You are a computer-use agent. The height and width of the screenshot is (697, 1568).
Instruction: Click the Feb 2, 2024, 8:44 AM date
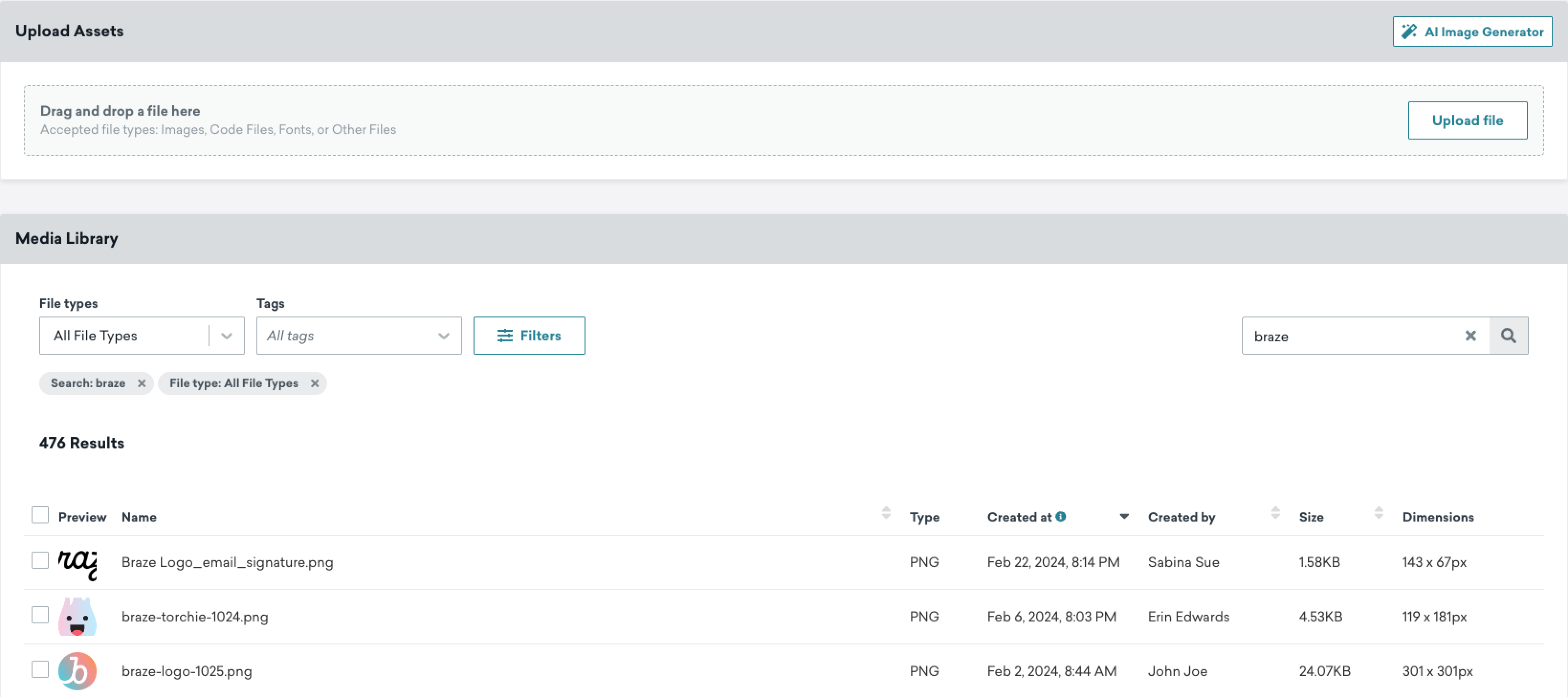[1051, 671]
